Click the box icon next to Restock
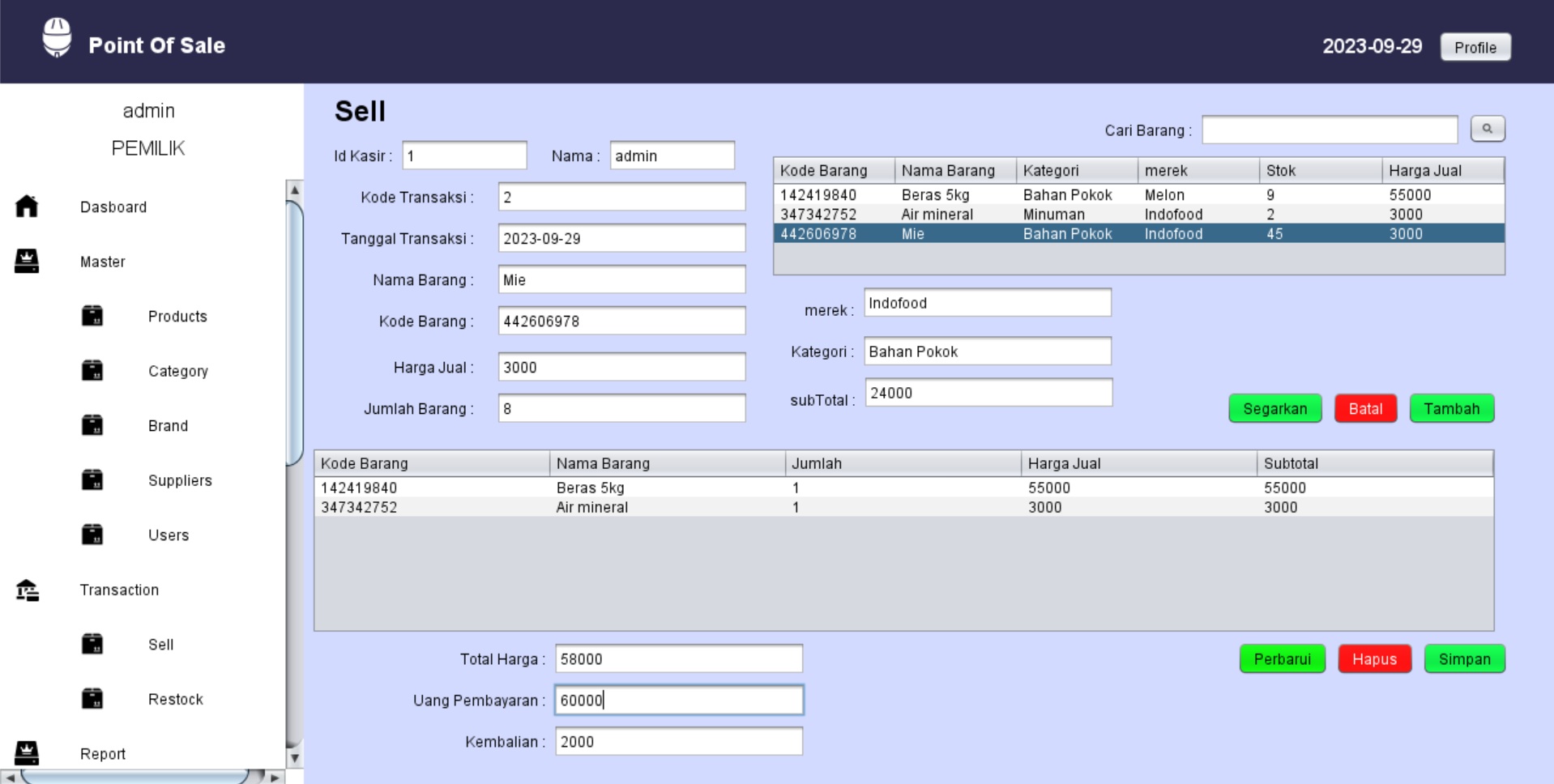The image size is (1554, 784). (92, 698)
